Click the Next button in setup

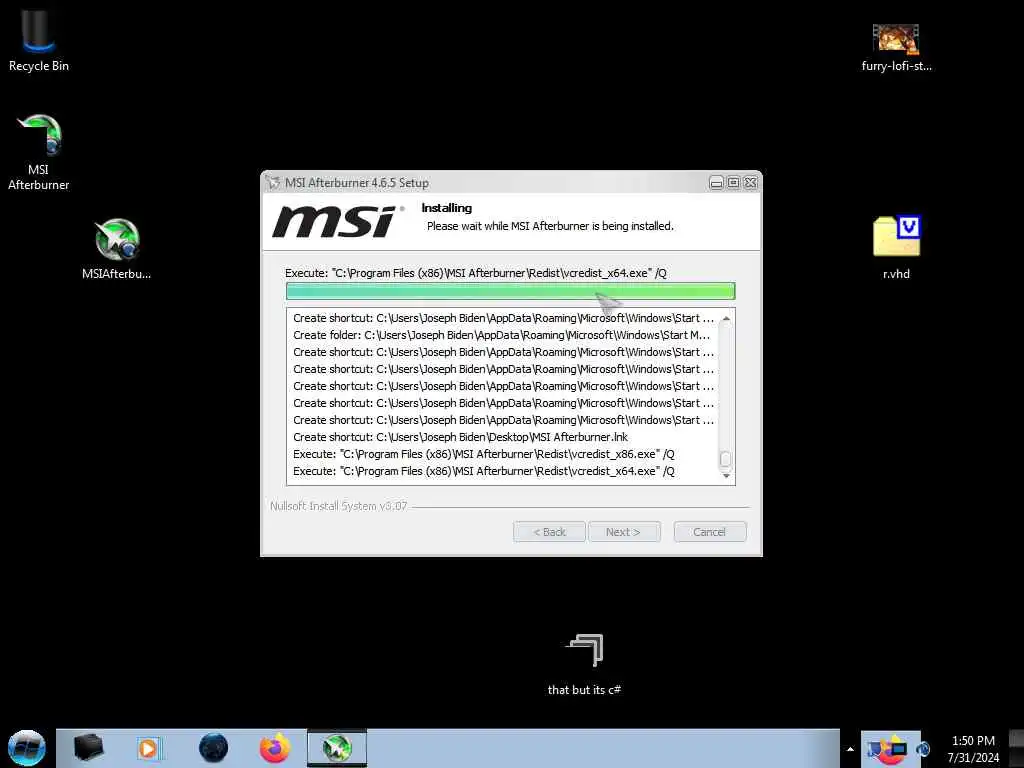click(624, 532)
